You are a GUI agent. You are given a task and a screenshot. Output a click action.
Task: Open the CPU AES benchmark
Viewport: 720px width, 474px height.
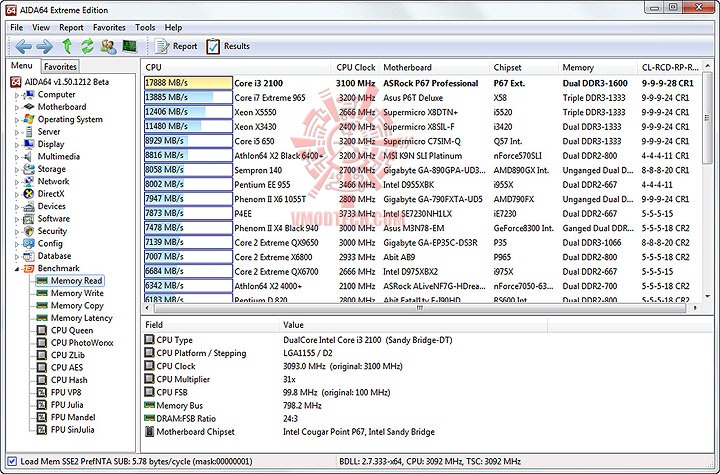(67, 367)
